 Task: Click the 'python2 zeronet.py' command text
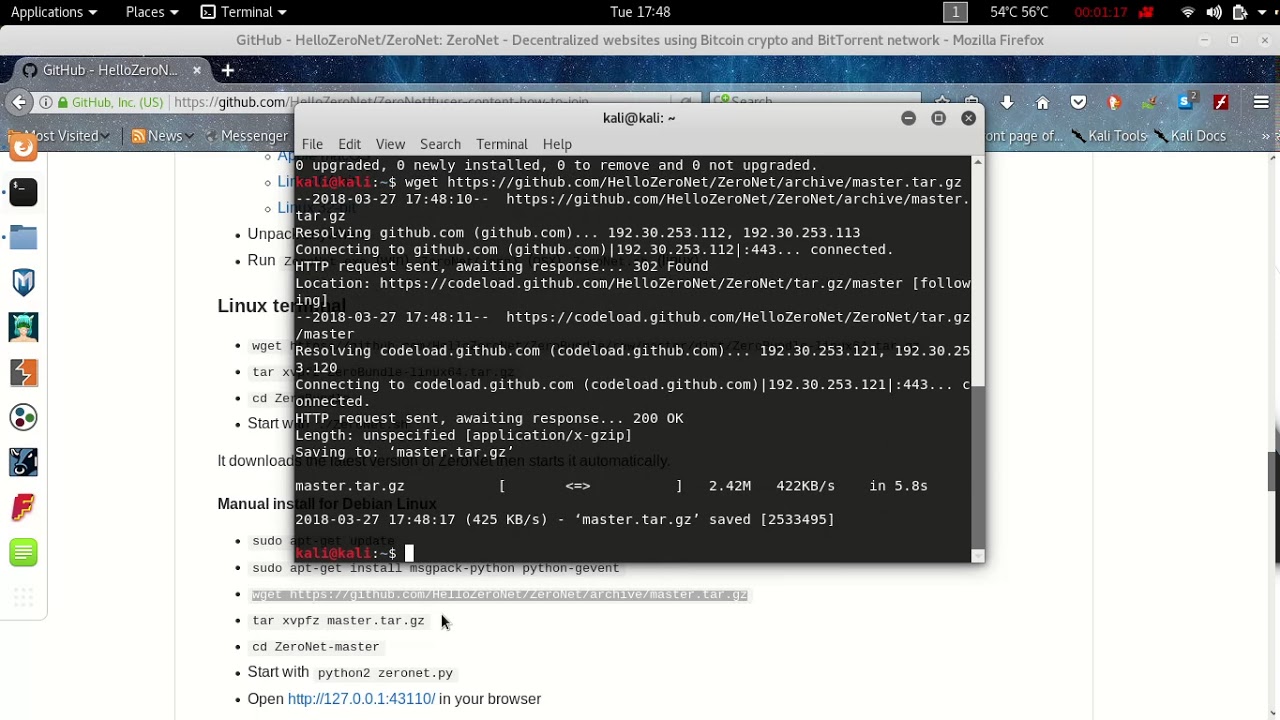[385, 673]
